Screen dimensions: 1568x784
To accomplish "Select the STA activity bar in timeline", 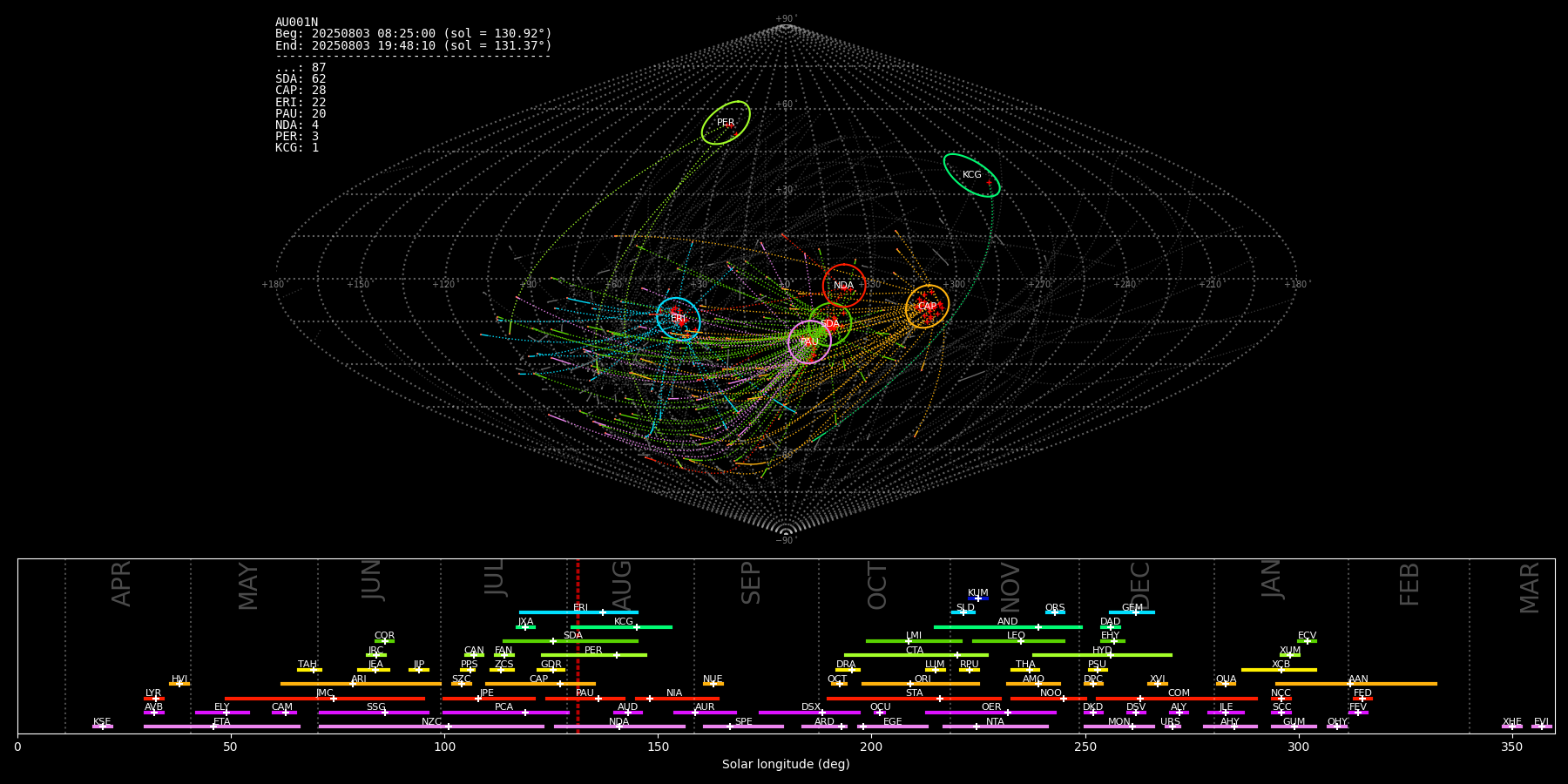I will (x=915, y=699).
